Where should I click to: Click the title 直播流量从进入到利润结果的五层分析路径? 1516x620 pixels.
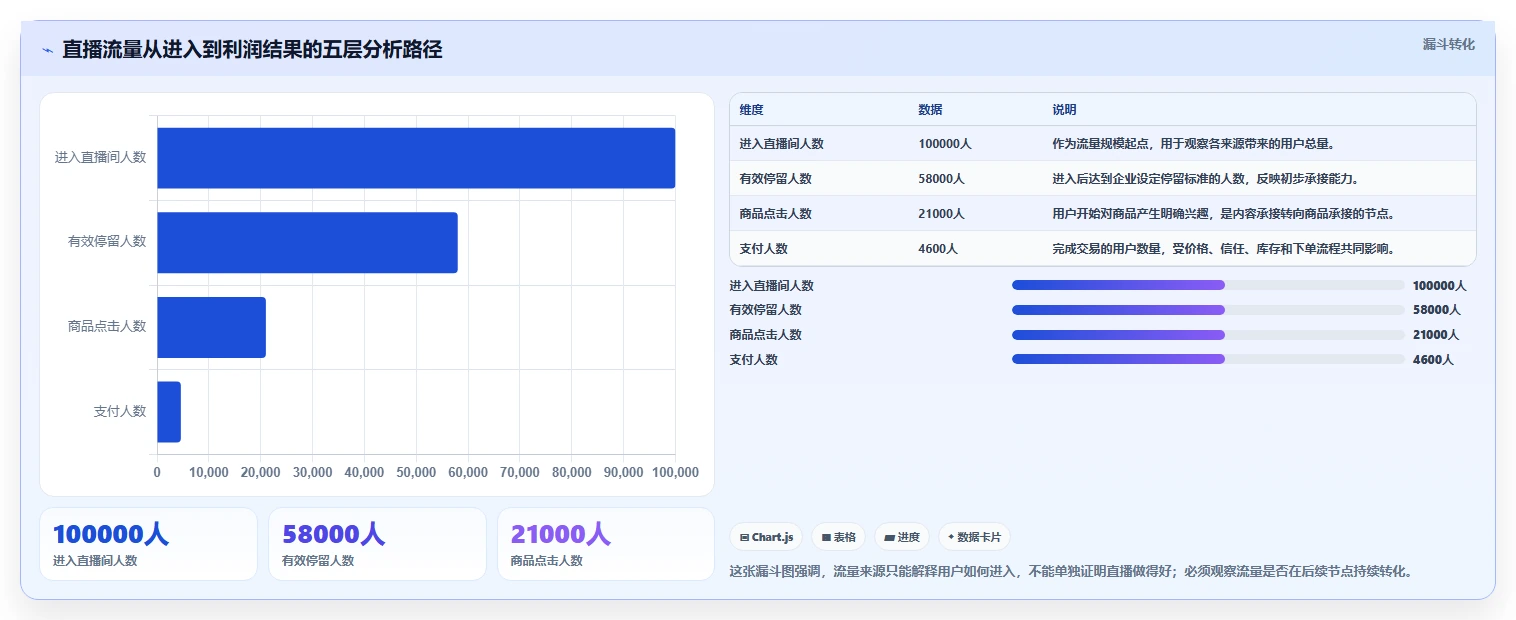pyautogui.click(x=252, y=50)
